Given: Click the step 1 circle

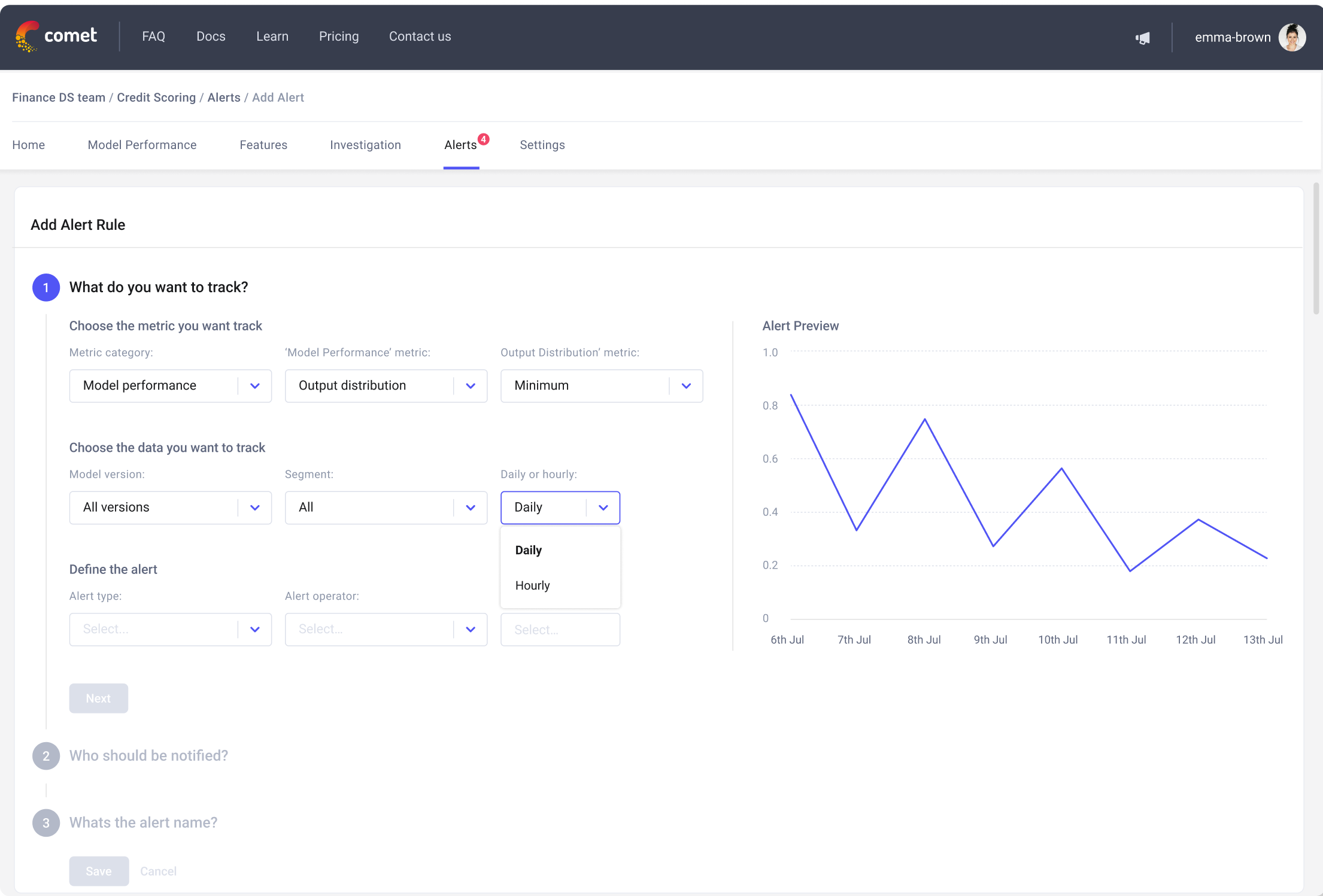Looking at the screenshot, I should tap(46, 287).
